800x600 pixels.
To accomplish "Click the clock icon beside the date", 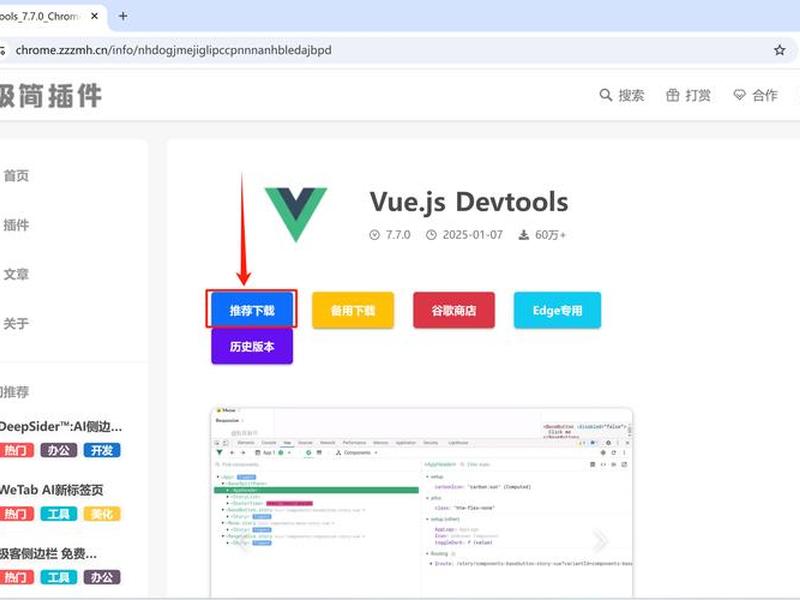I will [432, 235].
